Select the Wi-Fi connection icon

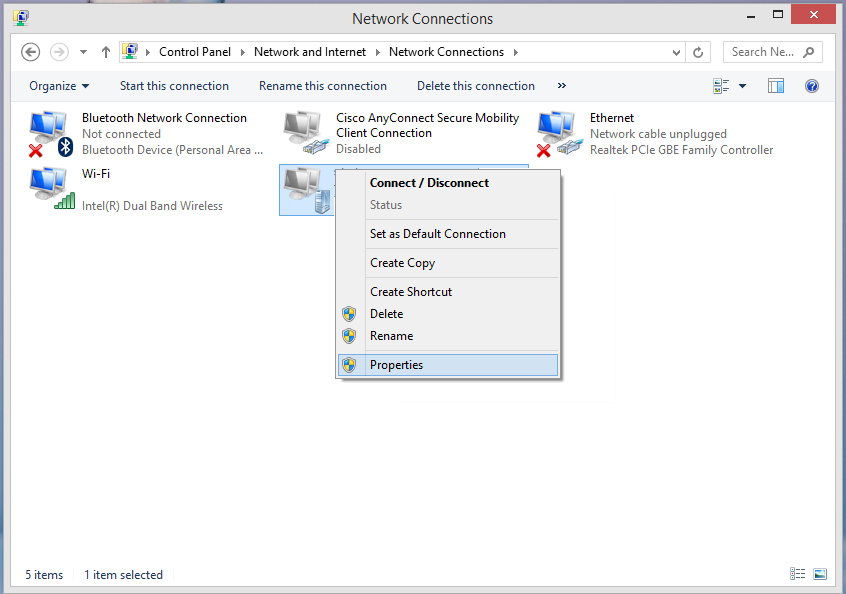tap(50, 188)
